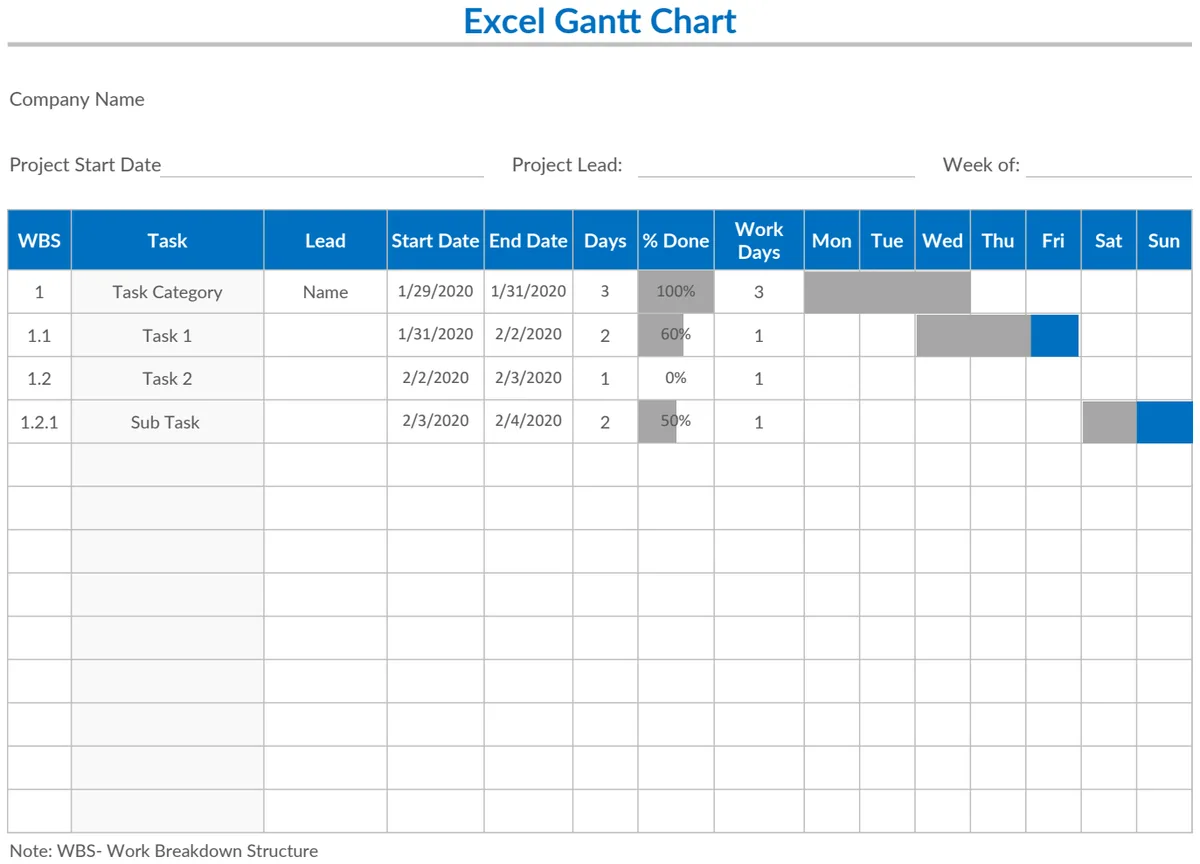Select the Sat column header

[x=1108, y=240]
